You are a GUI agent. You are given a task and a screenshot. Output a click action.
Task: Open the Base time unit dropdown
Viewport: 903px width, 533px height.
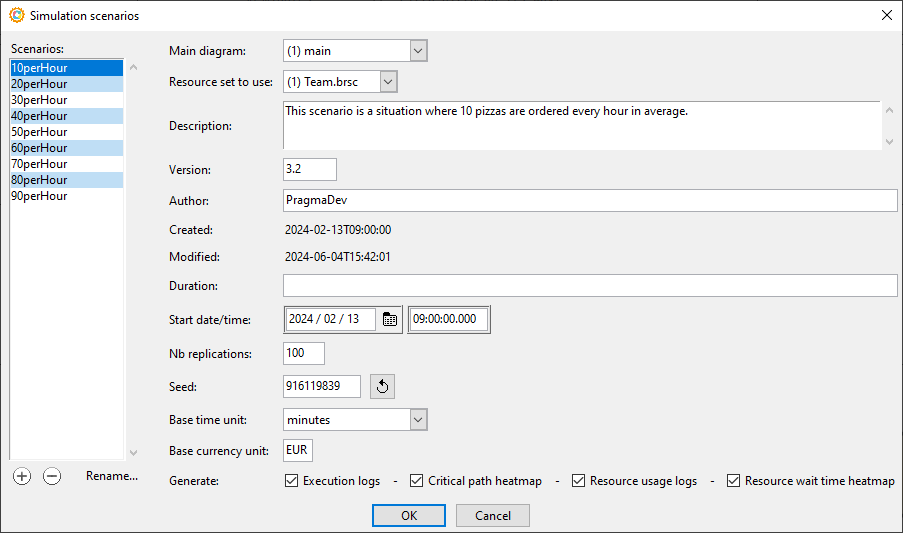(418, 420)
